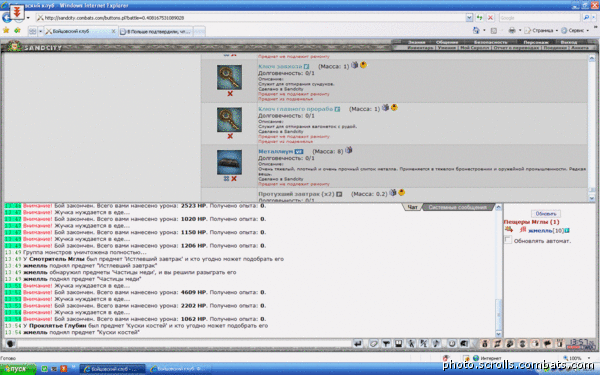Screen dimensions: 600x375
Task: Open the Сервис dropdown menu
Action: pos(575,30)
